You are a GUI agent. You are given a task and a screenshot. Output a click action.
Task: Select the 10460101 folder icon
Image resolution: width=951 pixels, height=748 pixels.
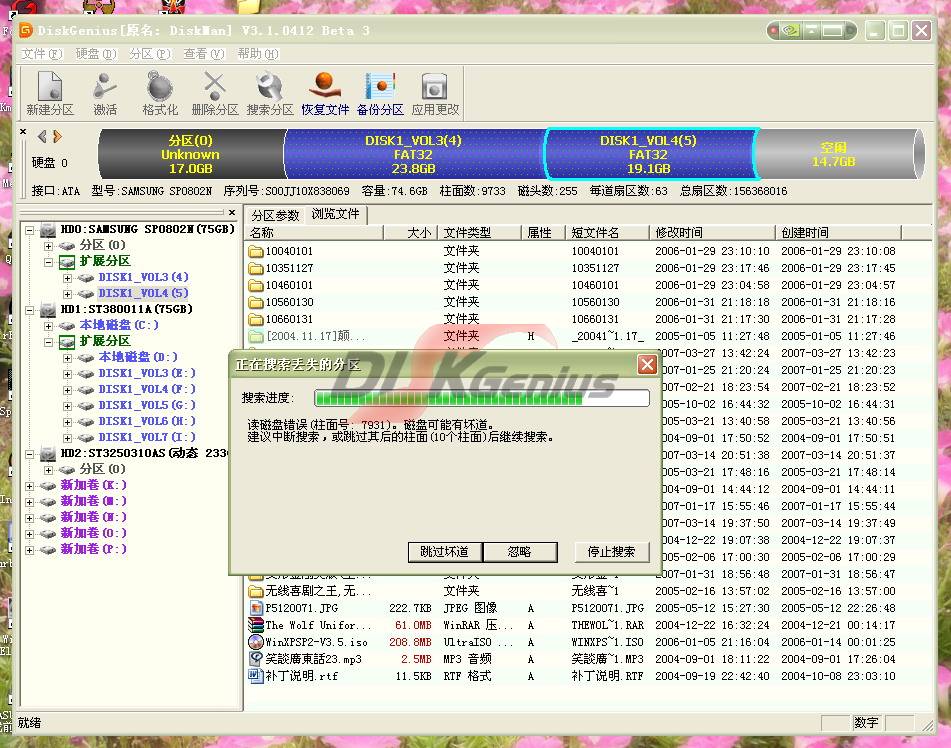(x=255, y=285)
